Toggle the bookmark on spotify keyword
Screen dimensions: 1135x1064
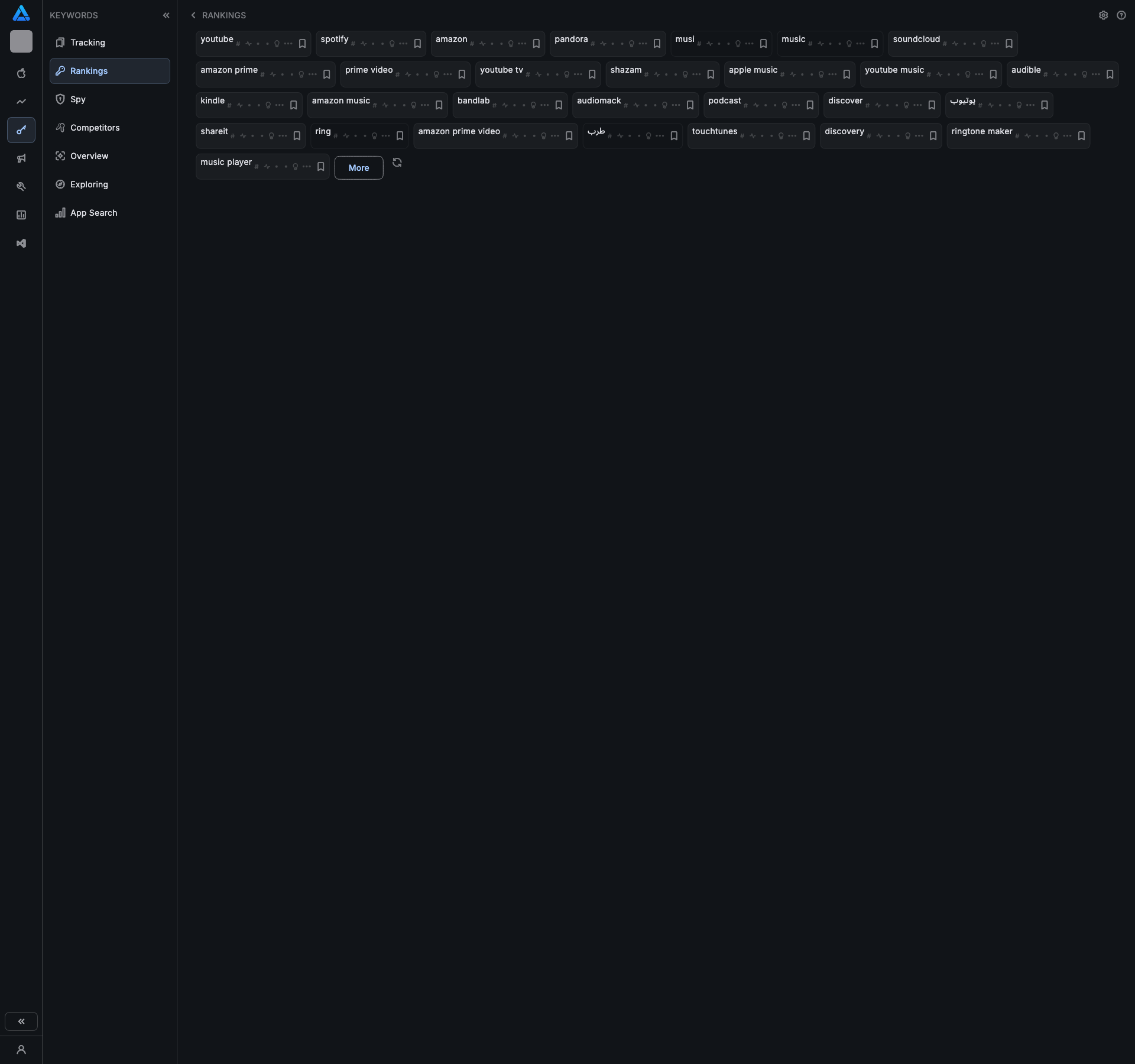[x=417, y=44]
